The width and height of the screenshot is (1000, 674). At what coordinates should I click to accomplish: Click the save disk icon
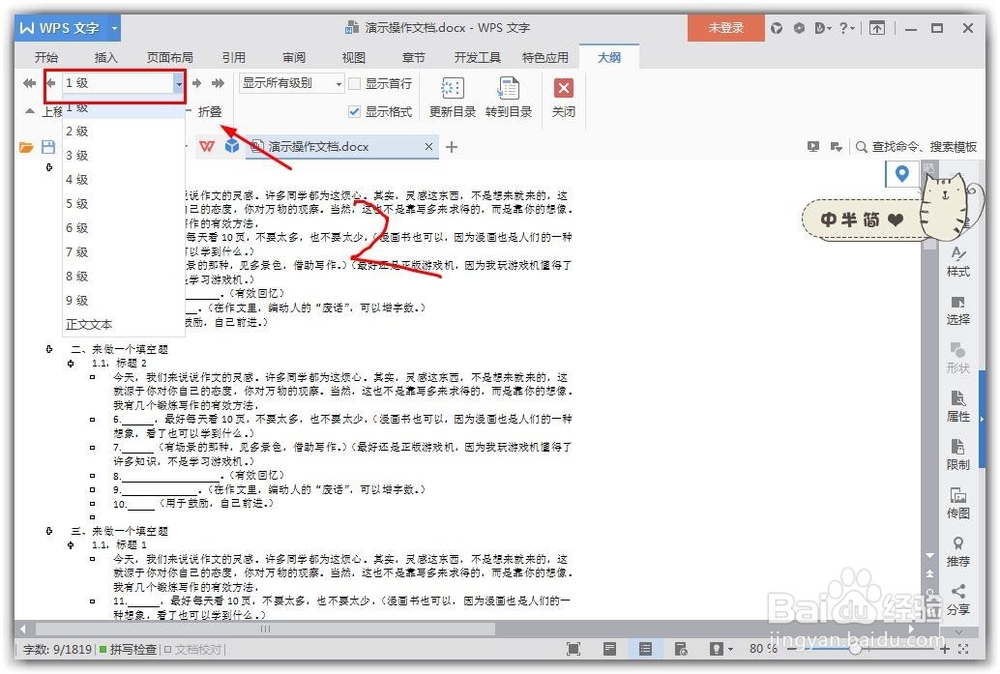click(x=48, y=147)
